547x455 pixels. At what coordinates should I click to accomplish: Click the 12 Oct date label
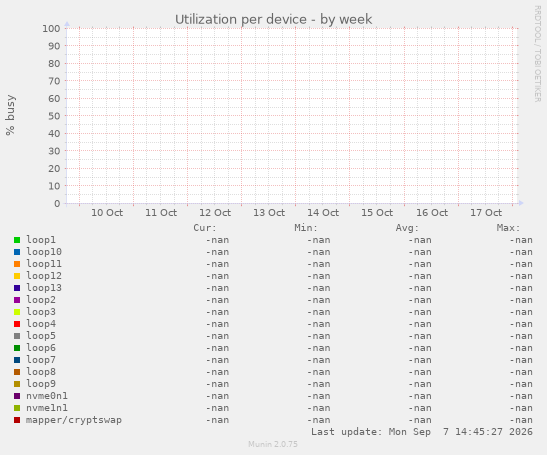coord(215,212)
